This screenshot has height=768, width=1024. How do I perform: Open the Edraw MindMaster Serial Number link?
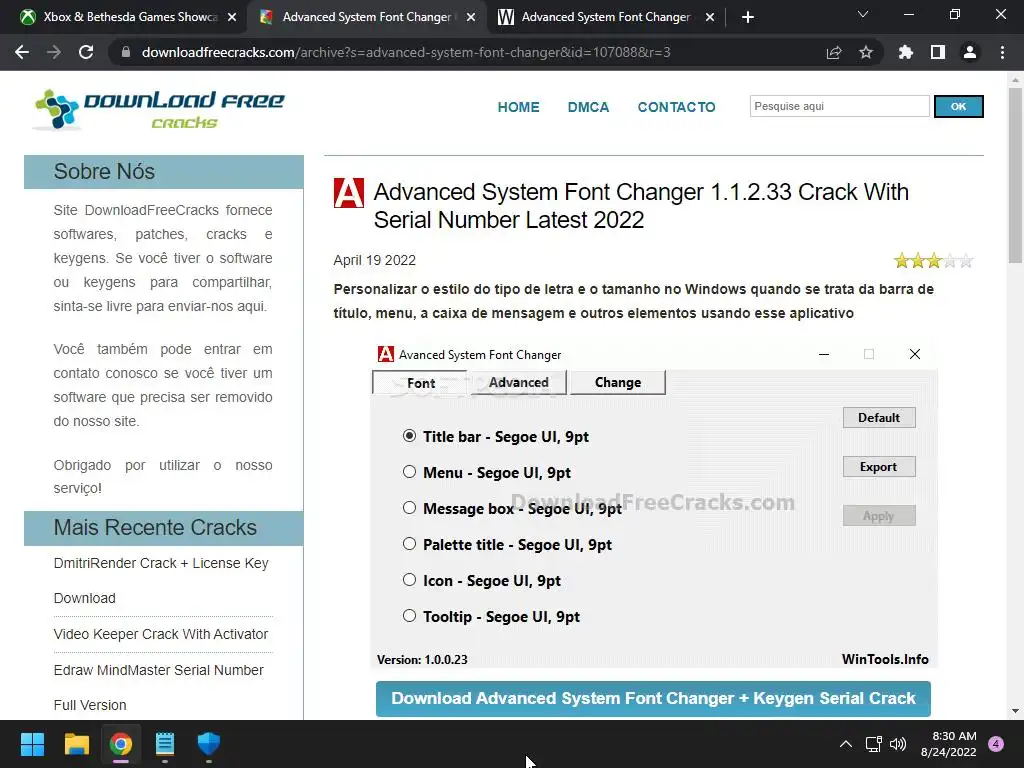(x=158, y=688)
